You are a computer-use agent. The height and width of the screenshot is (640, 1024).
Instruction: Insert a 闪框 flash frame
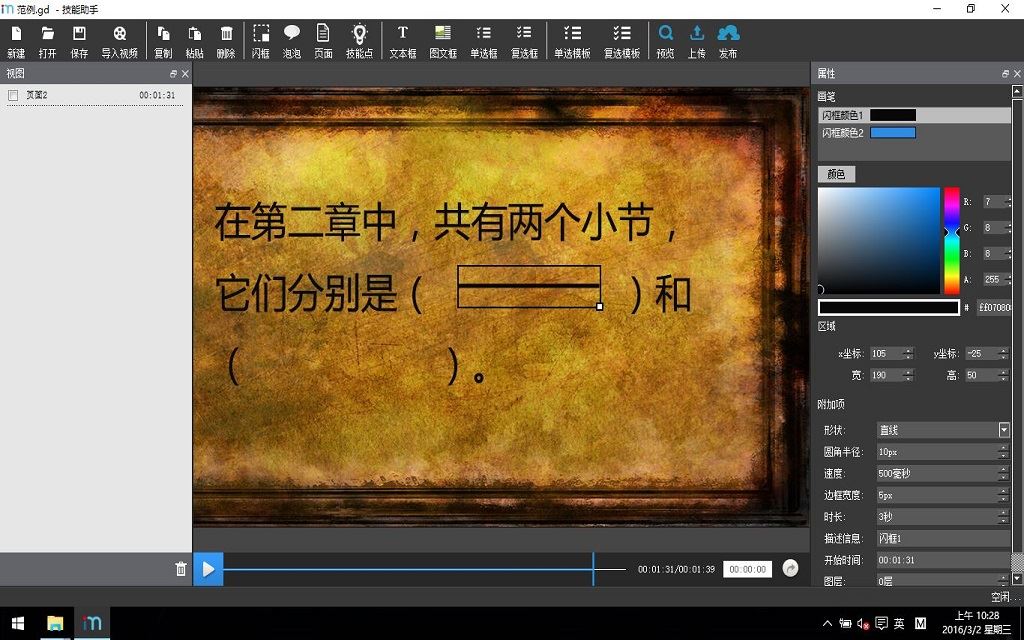tap(261, 41)
